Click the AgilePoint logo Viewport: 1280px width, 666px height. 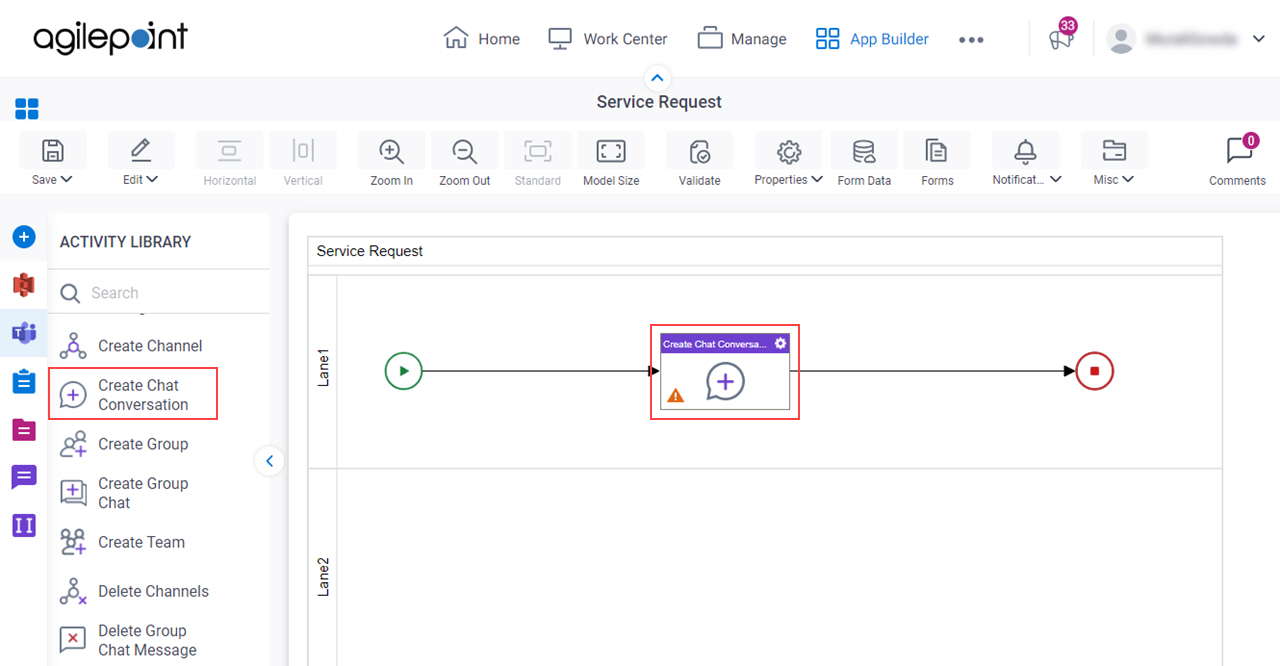(110, 39)
